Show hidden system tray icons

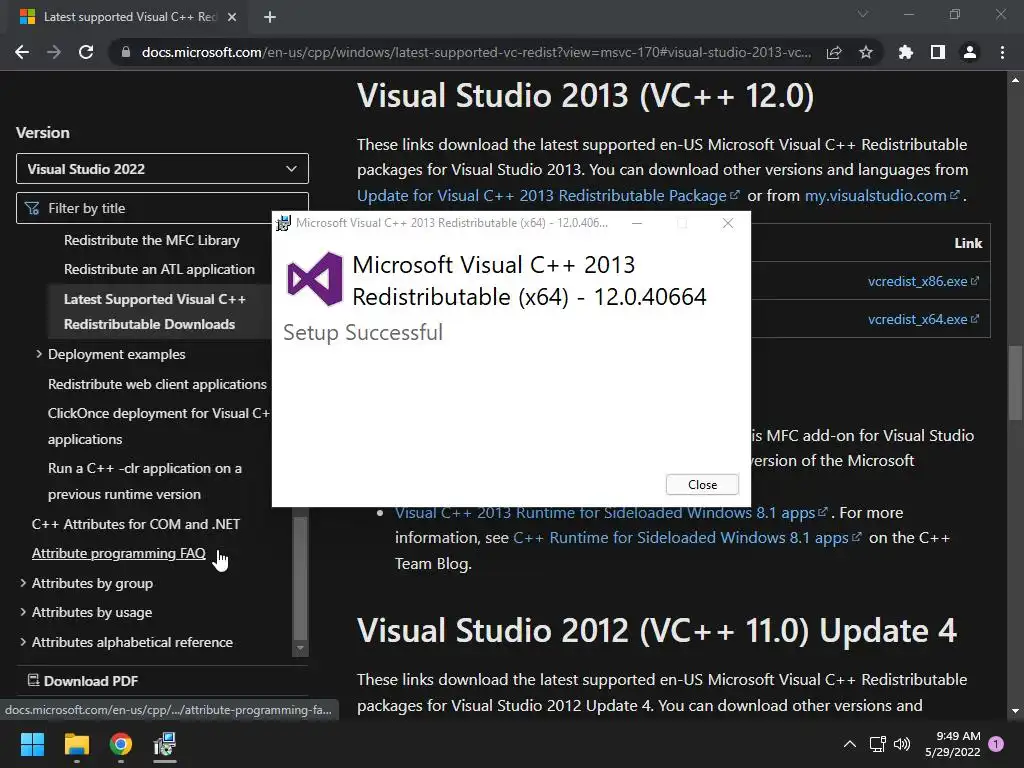850,744
